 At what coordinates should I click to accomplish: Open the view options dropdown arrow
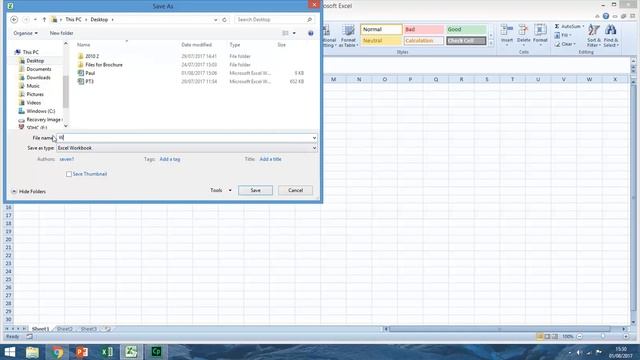[x=294, y=33]
